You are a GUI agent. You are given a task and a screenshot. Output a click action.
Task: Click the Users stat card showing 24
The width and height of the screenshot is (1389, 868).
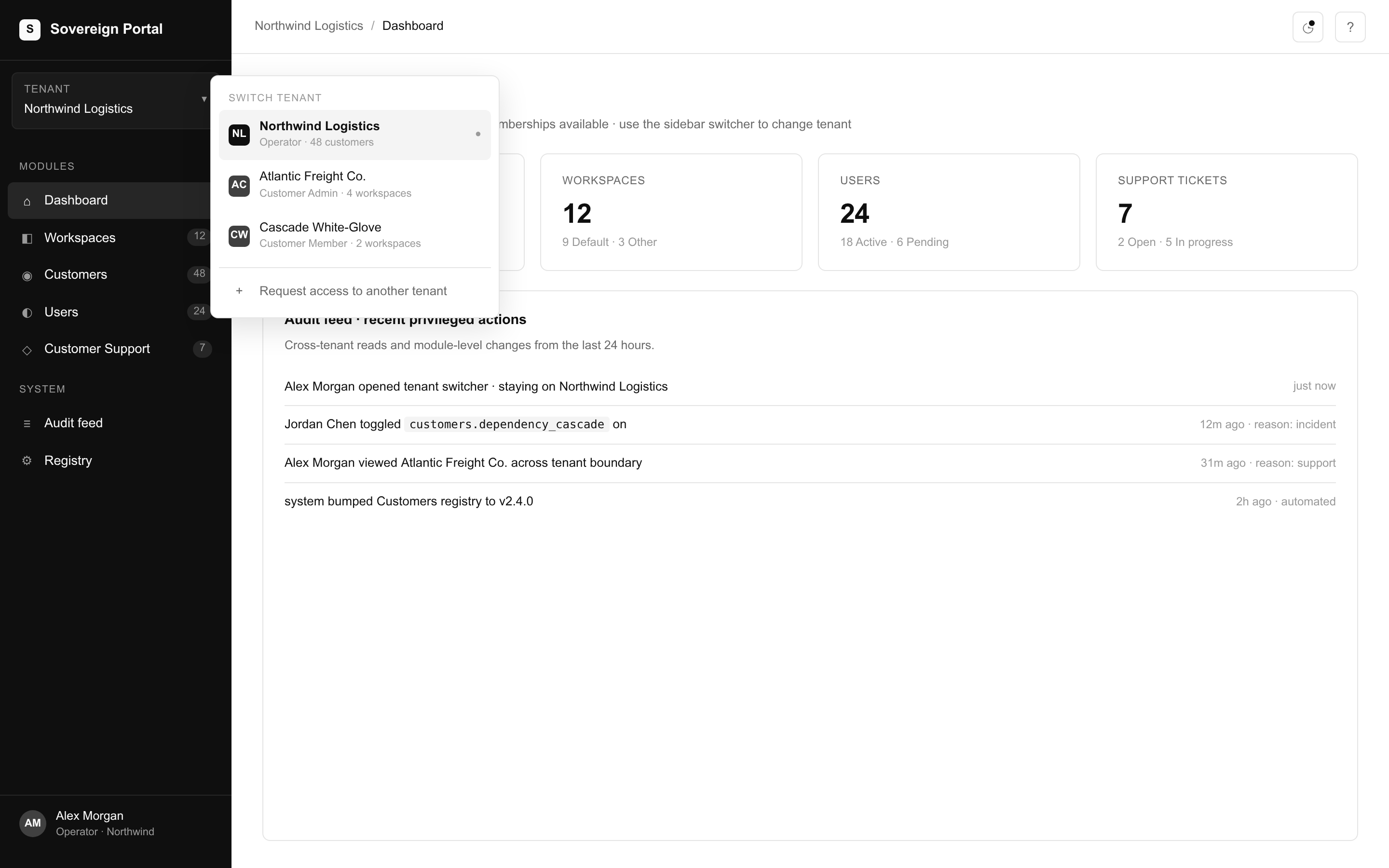point(949,212)
